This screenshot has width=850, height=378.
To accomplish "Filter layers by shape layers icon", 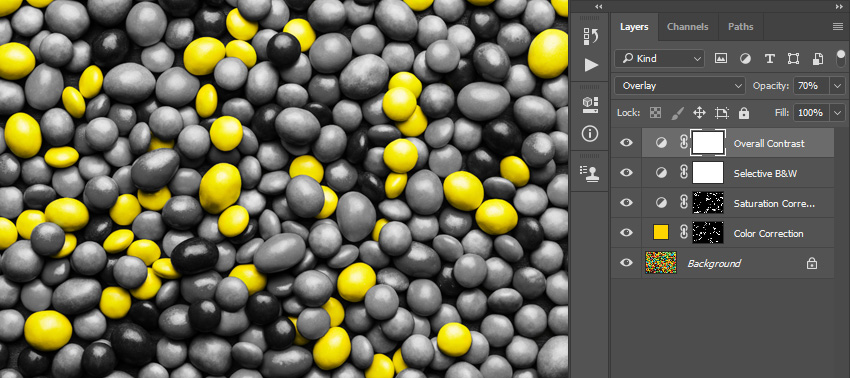I will (x=794, y=59).
